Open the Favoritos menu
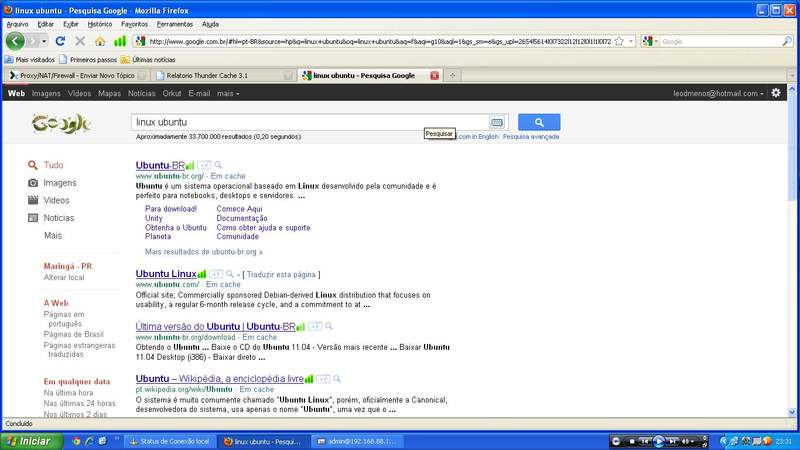The height and width of the screenshot is (450, 800). (134, 24)
